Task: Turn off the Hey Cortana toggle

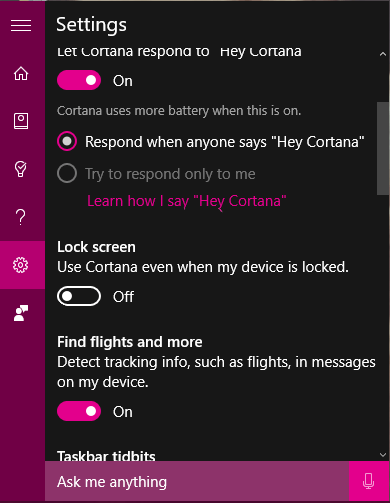Action: tap(79, 80)
